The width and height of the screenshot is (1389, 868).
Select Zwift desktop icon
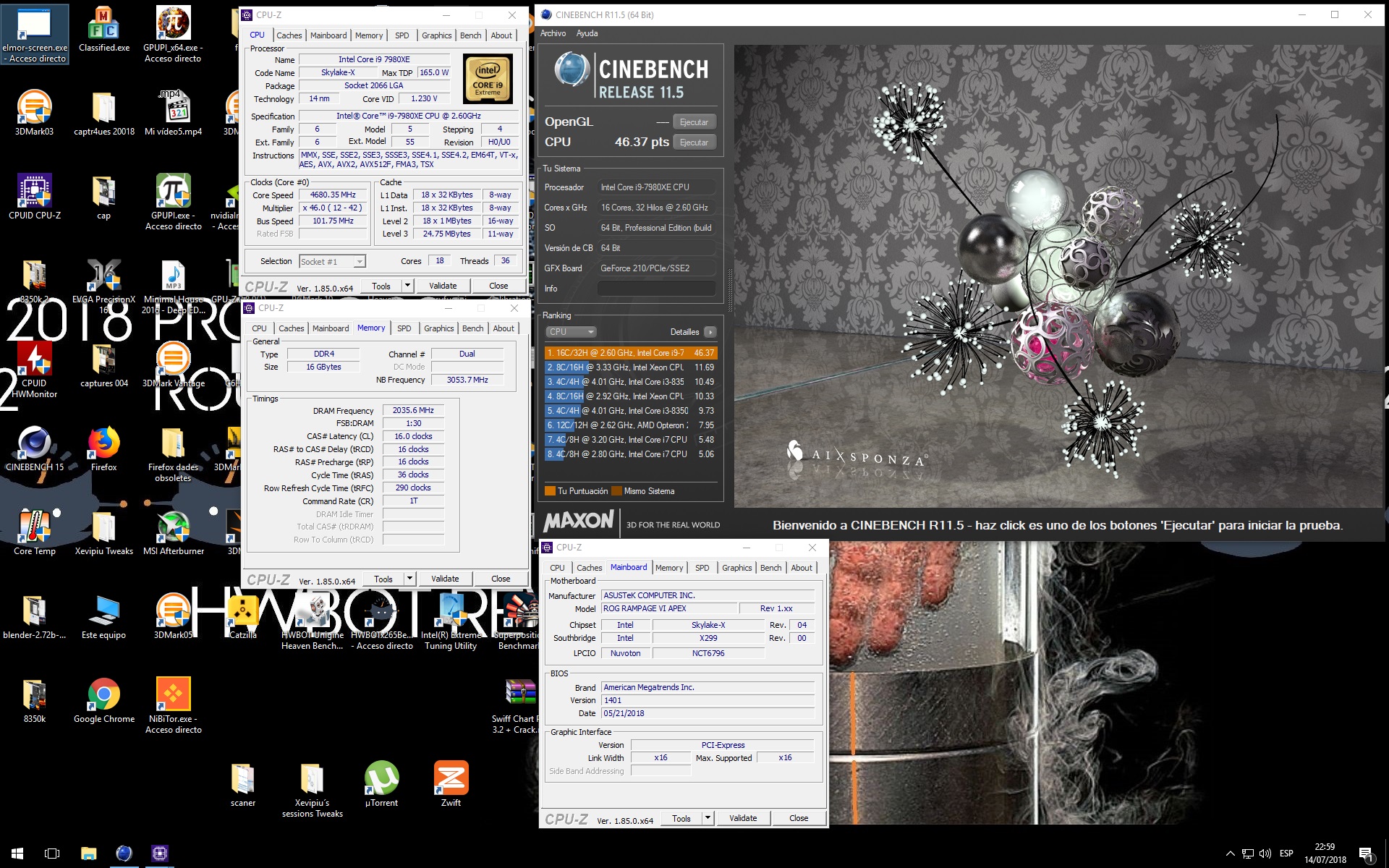click(451, 784)
